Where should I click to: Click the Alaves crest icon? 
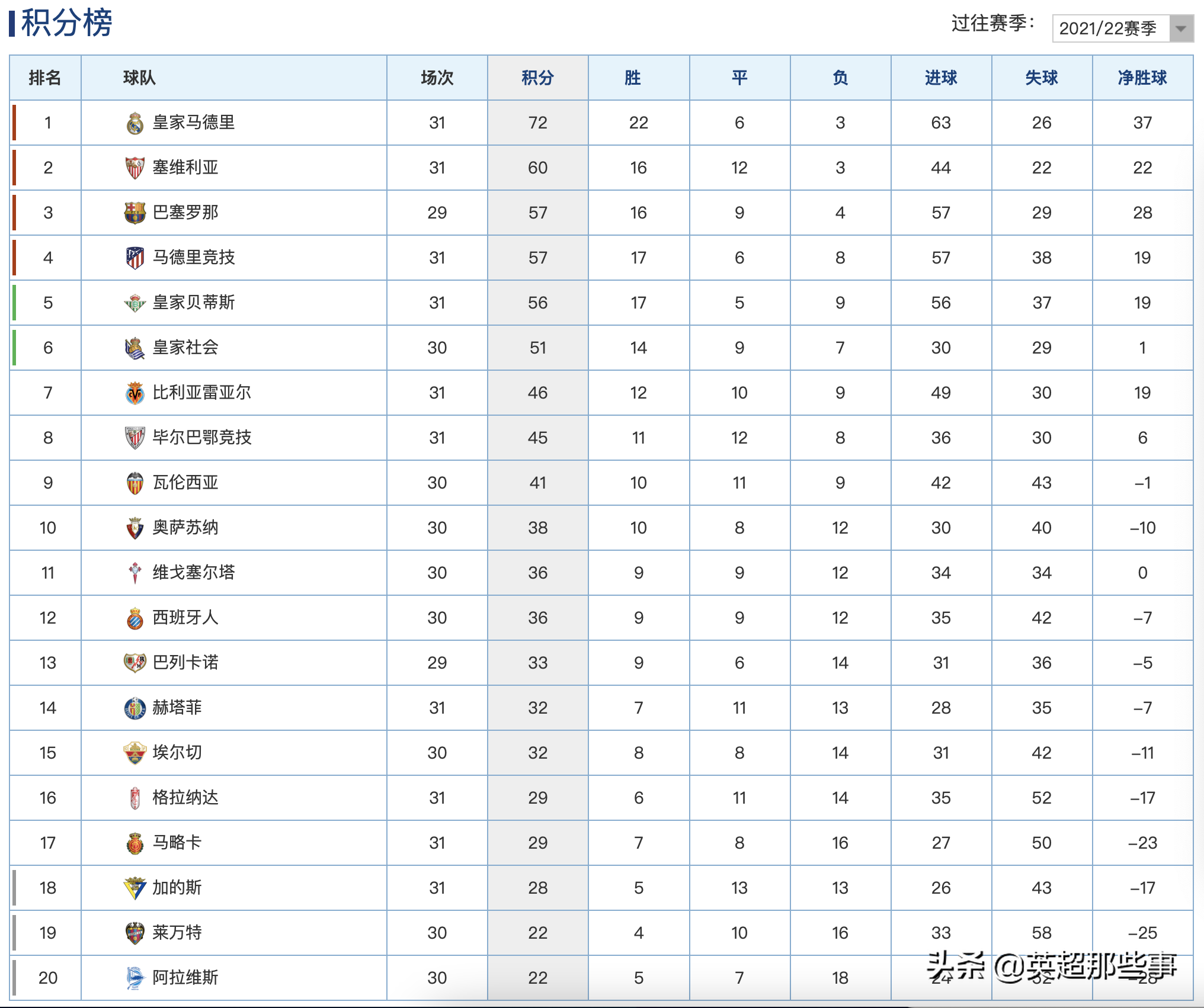135,978
